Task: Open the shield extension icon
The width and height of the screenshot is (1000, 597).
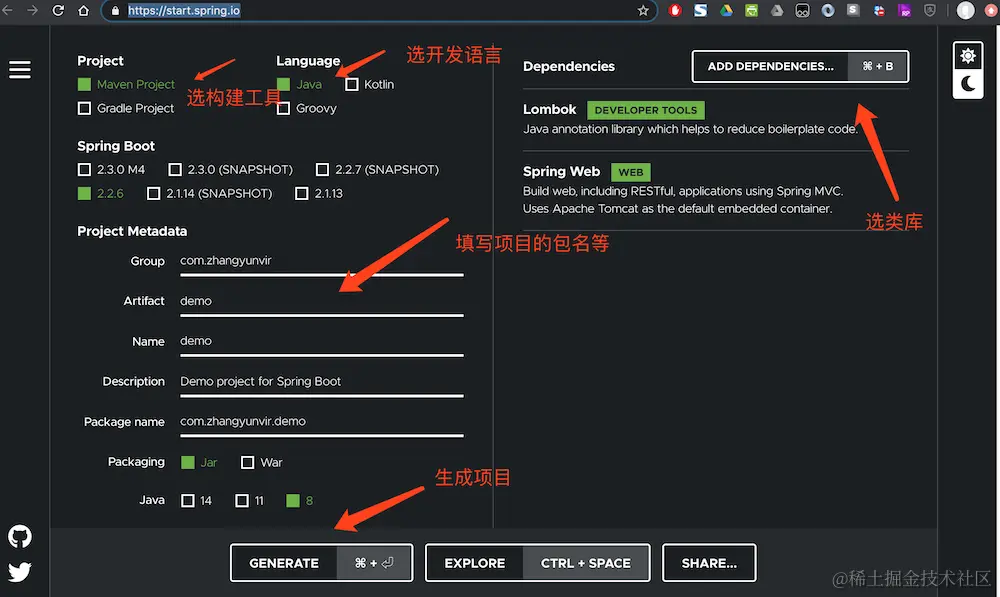Action: (930, 10)
